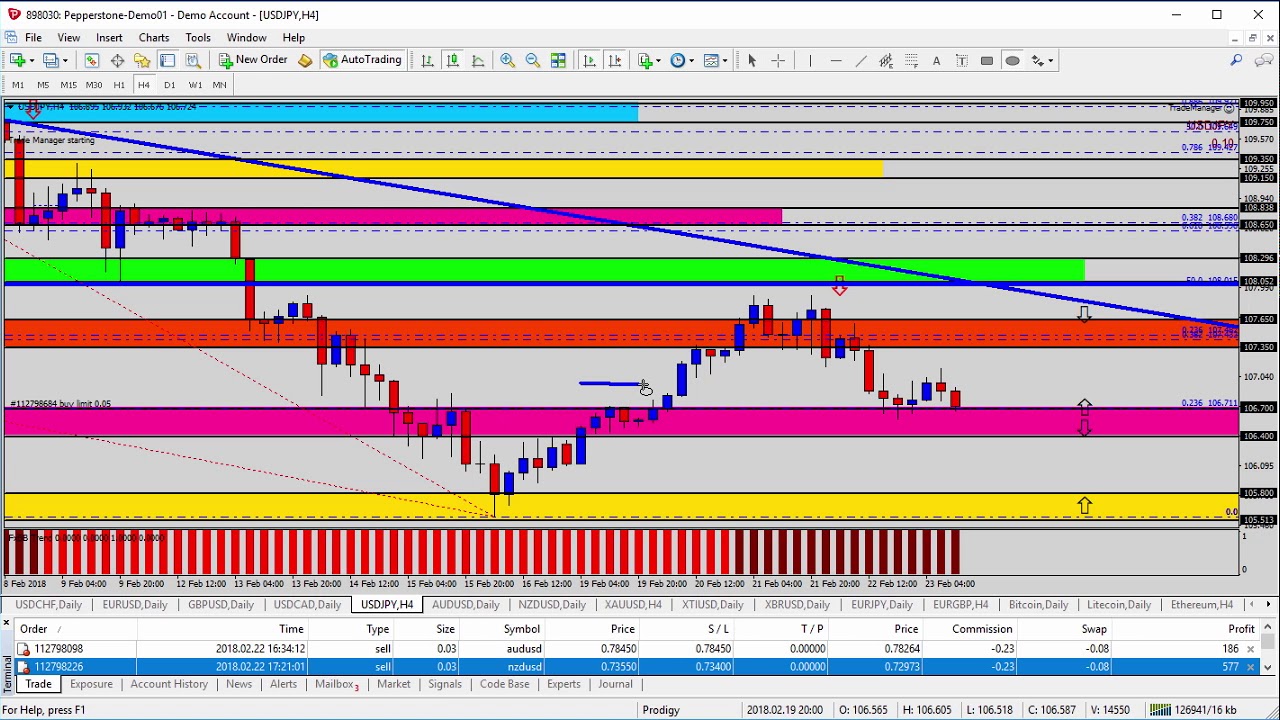Select the equidistant channel tool

886,60
